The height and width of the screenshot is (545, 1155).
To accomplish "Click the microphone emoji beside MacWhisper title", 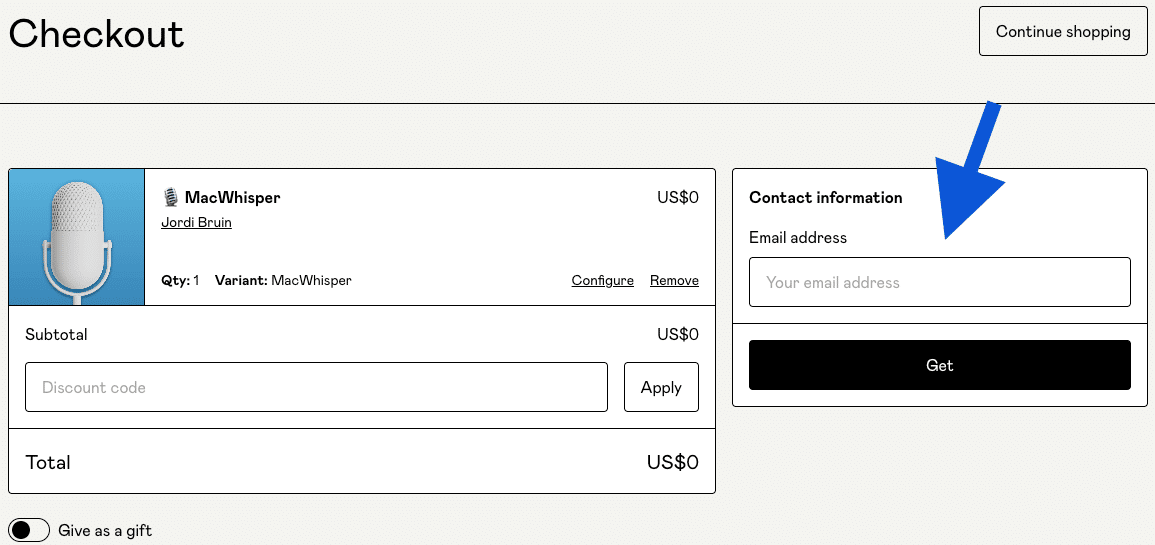I will point(170,198).
